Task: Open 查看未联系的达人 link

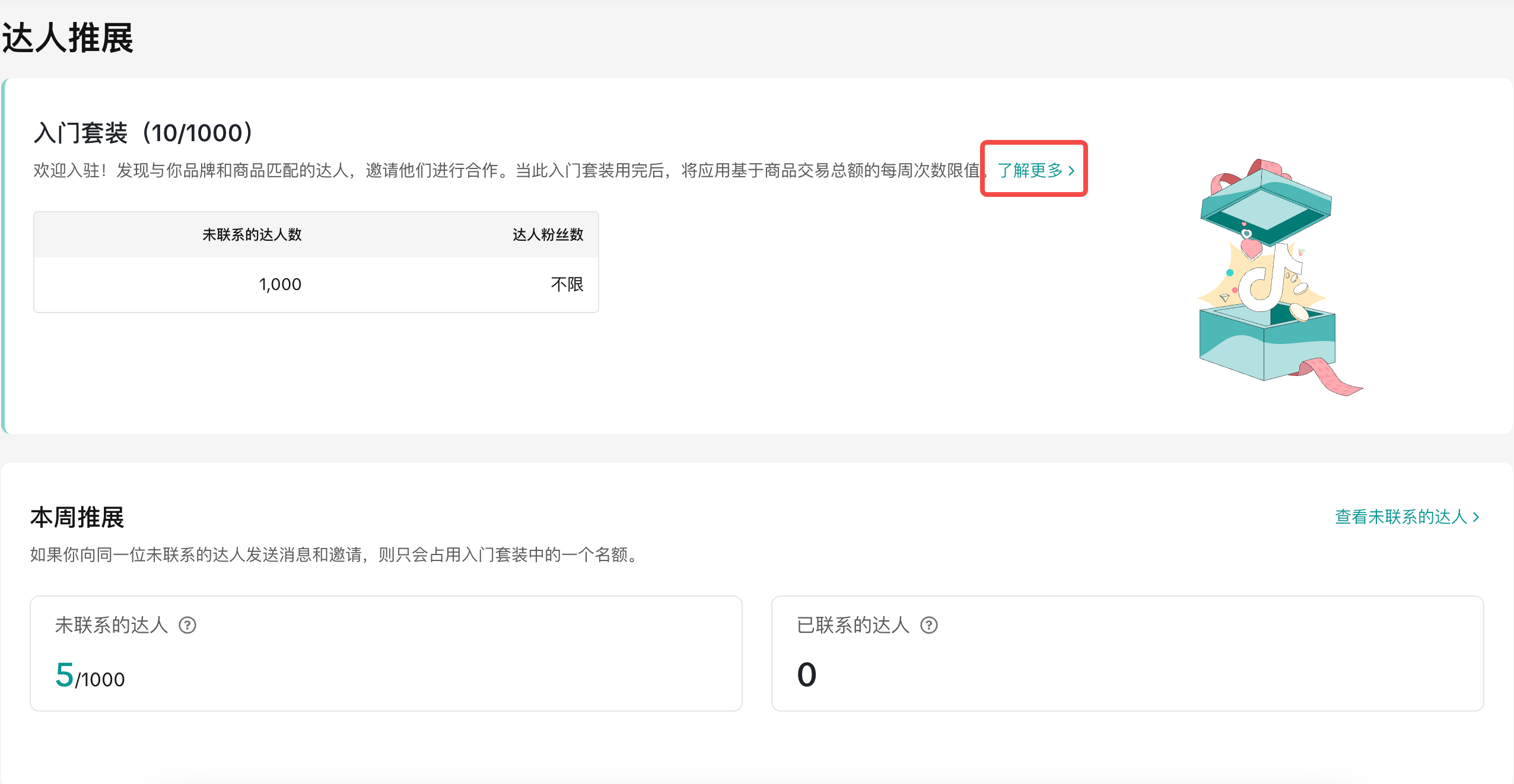Action: point(1401,517)
